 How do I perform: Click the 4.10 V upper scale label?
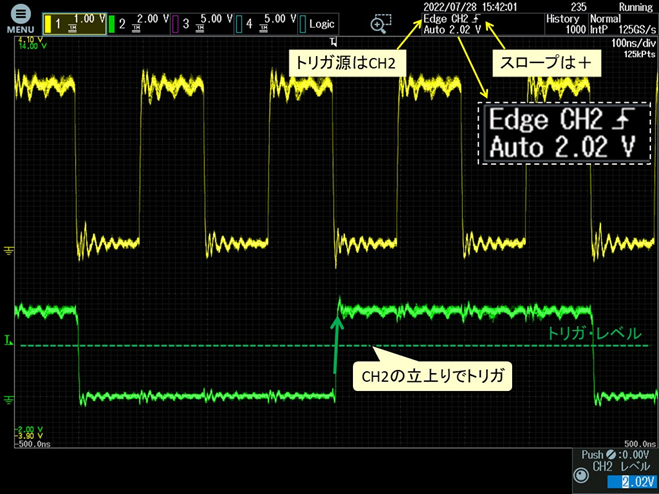tap(31, 40)
